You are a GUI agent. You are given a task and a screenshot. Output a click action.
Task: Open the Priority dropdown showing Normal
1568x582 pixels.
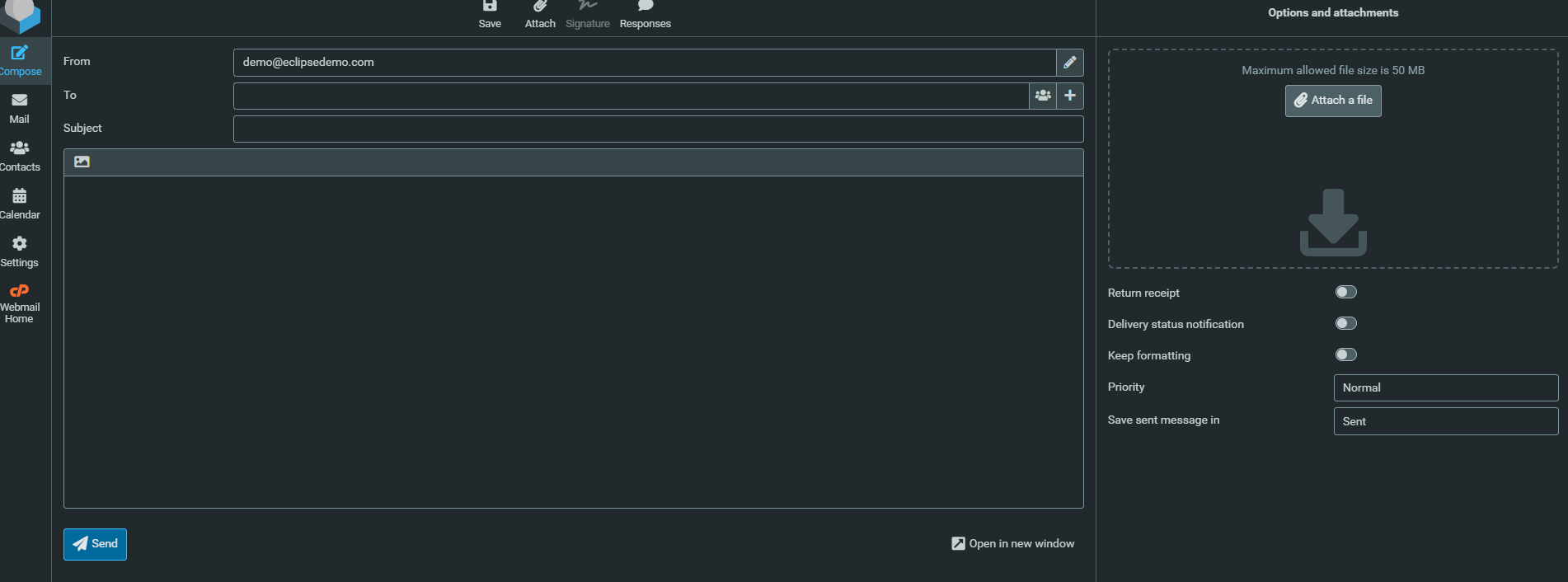(1445, 388)
